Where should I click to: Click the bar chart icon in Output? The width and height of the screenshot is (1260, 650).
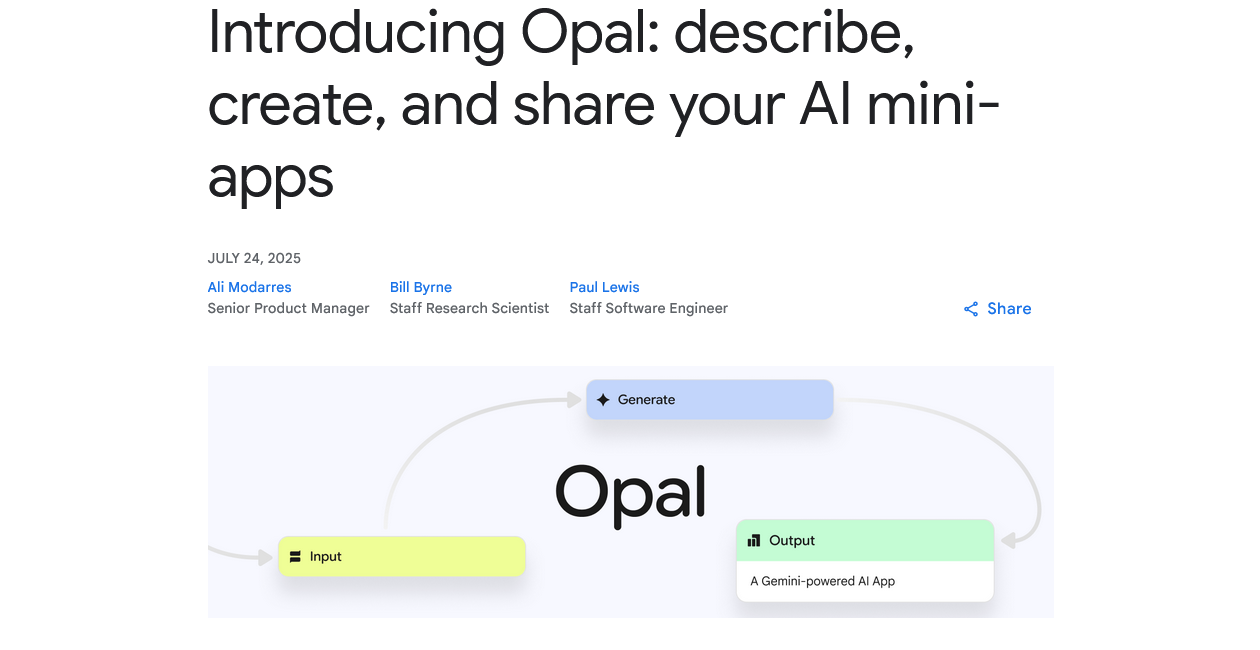point(754,541)
